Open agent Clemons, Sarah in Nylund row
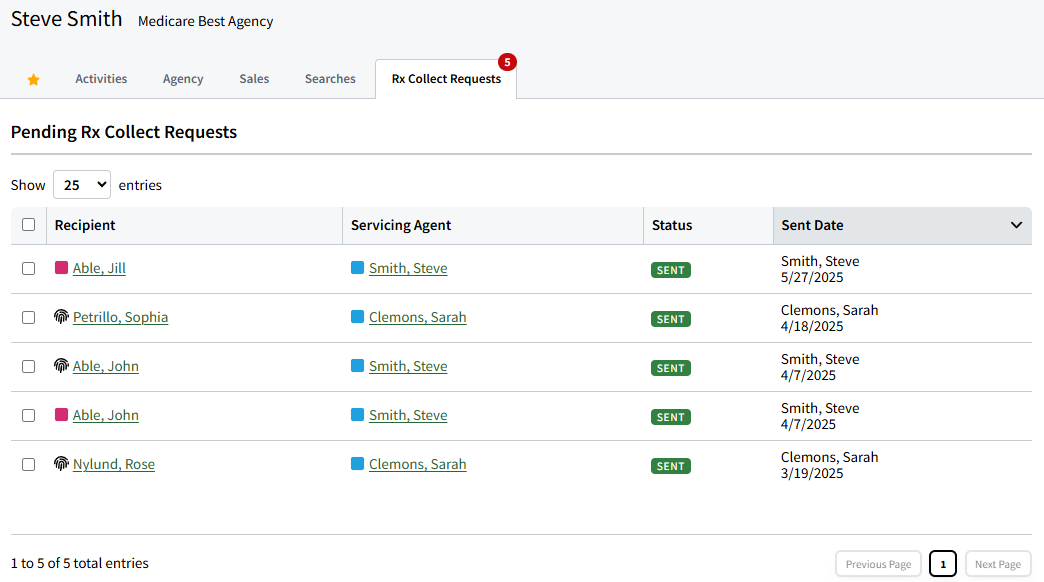The height and width of the screenshot is (582, 1044). click(417, 464)
